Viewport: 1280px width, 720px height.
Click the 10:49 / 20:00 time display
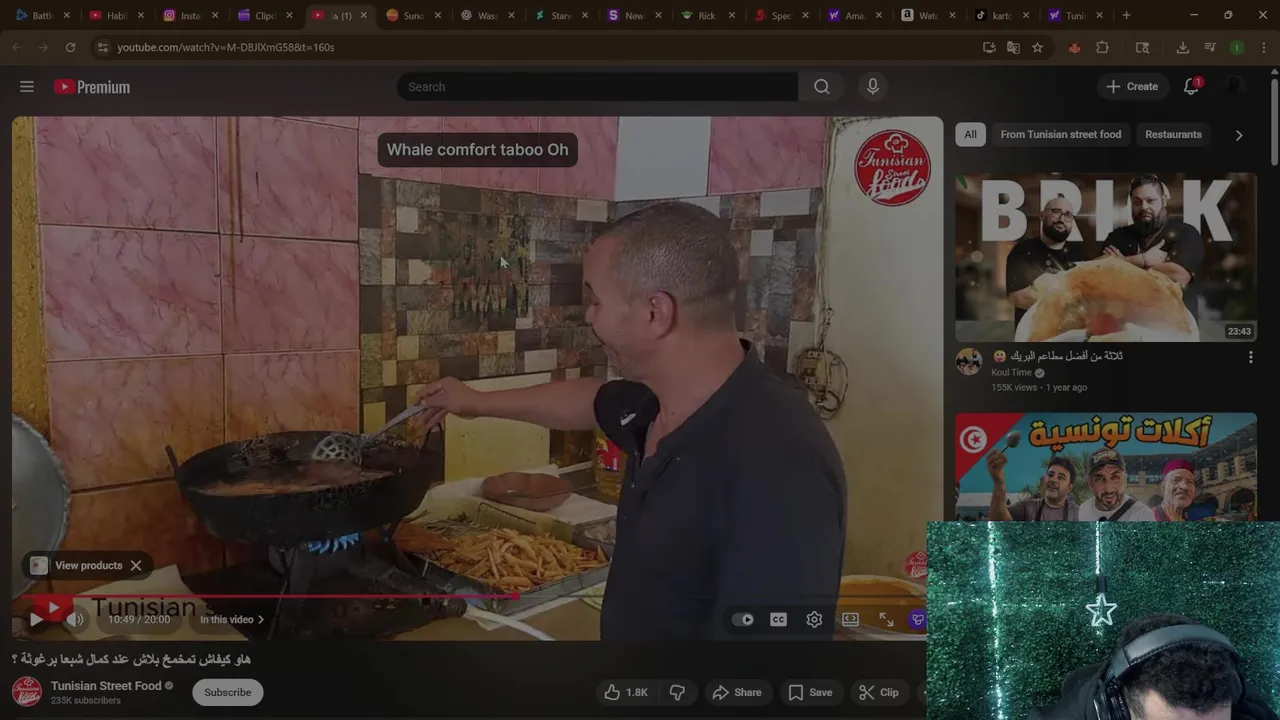point(139,620)
